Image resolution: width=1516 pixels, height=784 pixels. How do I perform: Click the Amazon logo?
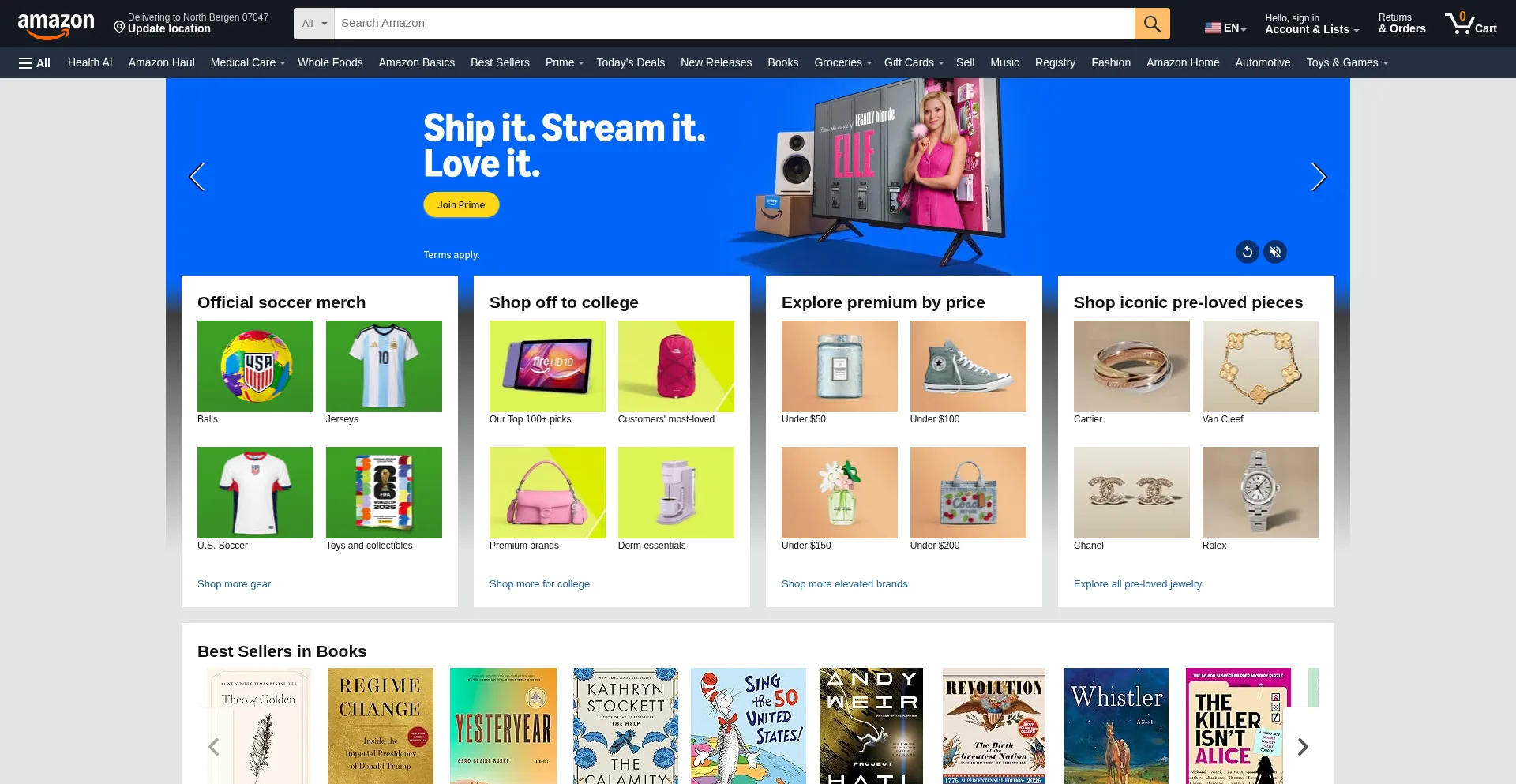click(56, 24)
